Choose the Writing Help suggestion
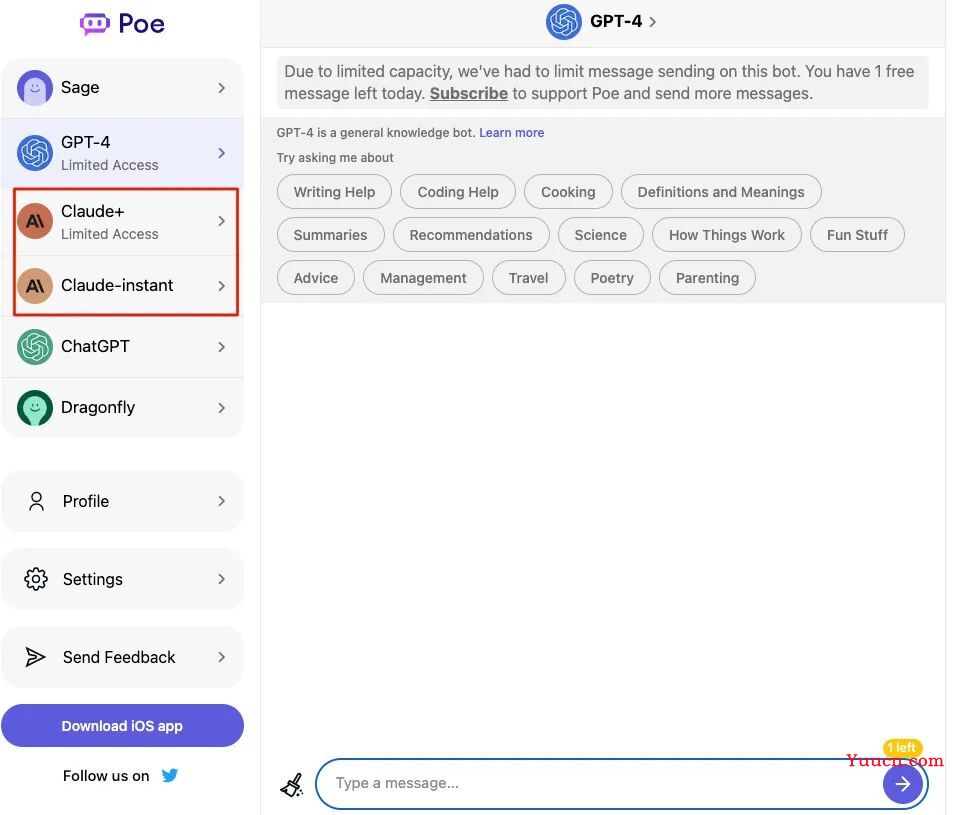This screenshot has height=815, width=956. point(334,192)
